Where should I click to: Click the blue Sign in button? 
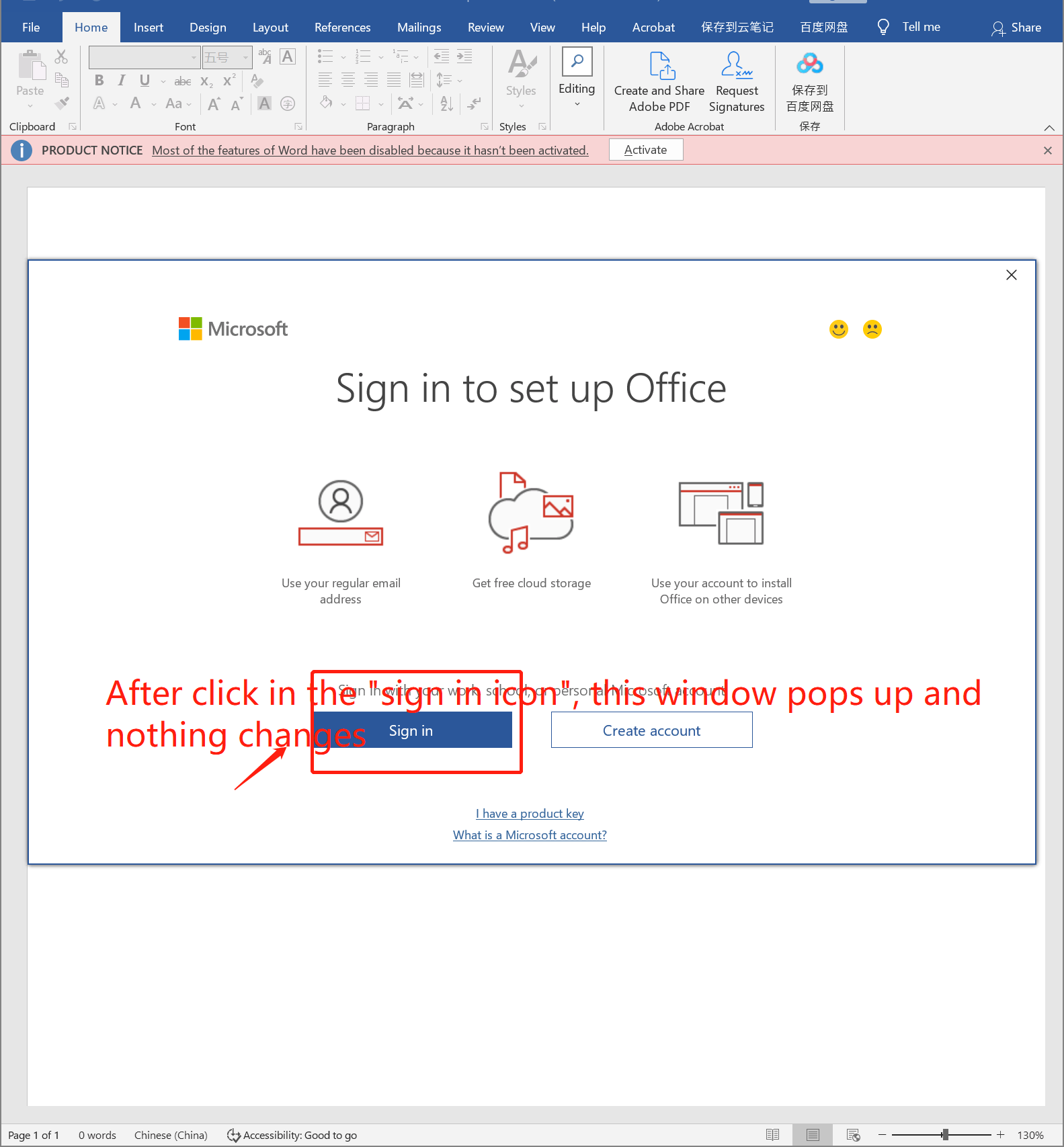click(x=411, y=730)
